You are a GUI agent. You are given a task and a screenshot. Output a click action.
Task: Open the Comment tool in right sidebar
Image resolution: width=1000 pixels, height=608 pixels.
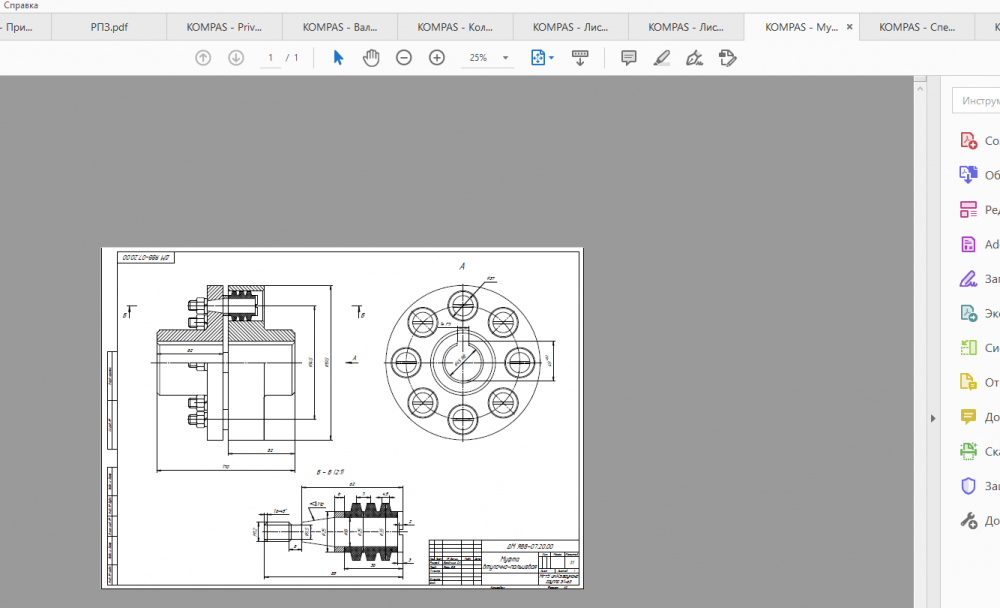(x=968, y=417)
